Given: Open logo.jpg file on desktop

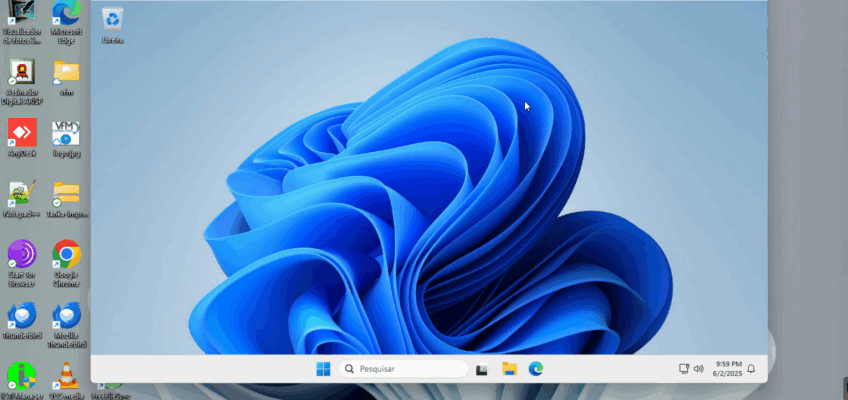Looking at the screenshot, I should click(x=66, y=138).
